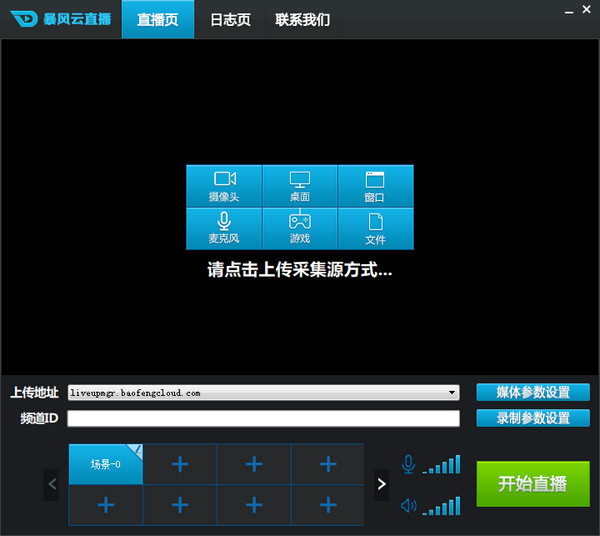Image resolution: width=600 pixels, height=536 pixels.
Task: Select the camera (摄像头) capture source
Action: coord(224,186)
